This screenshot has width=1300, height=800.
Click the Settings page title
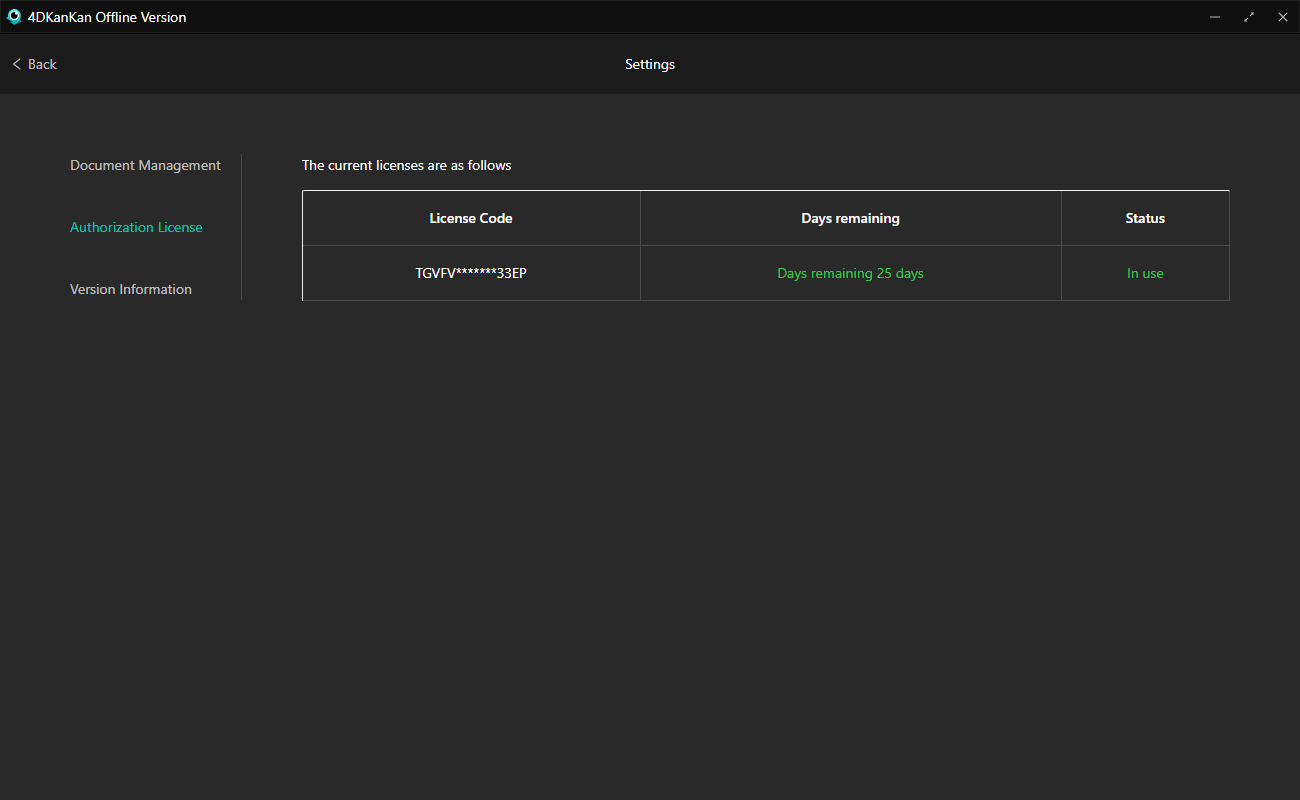650,64
